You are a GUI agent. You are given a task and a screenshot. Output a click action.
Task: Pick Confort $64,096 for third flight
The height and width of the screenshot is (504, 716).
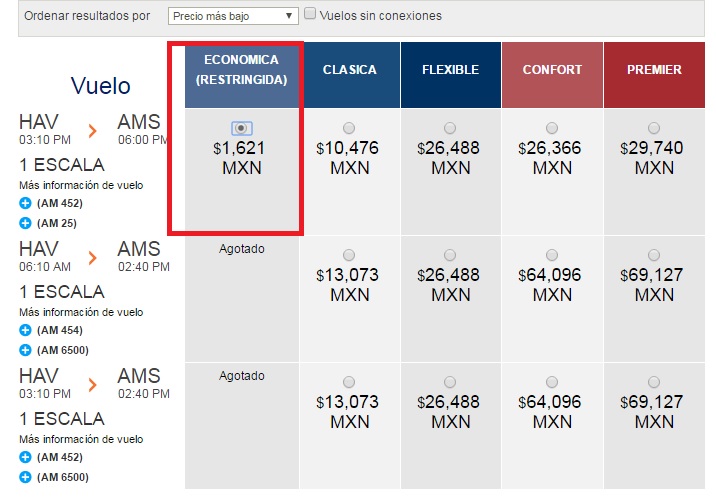552,382
